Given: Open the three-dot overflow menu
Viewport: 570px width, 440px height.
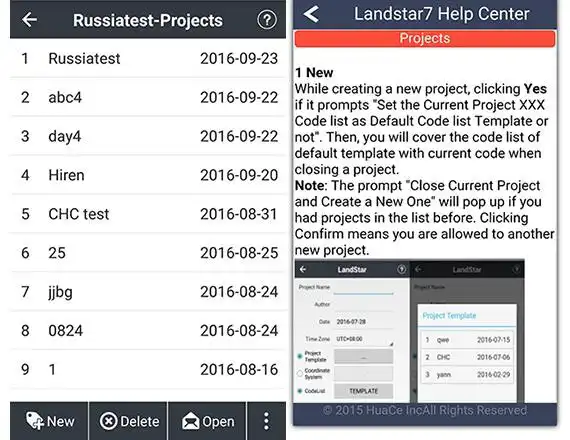Looking at the screenshot, I should click(x=266, y=421).
